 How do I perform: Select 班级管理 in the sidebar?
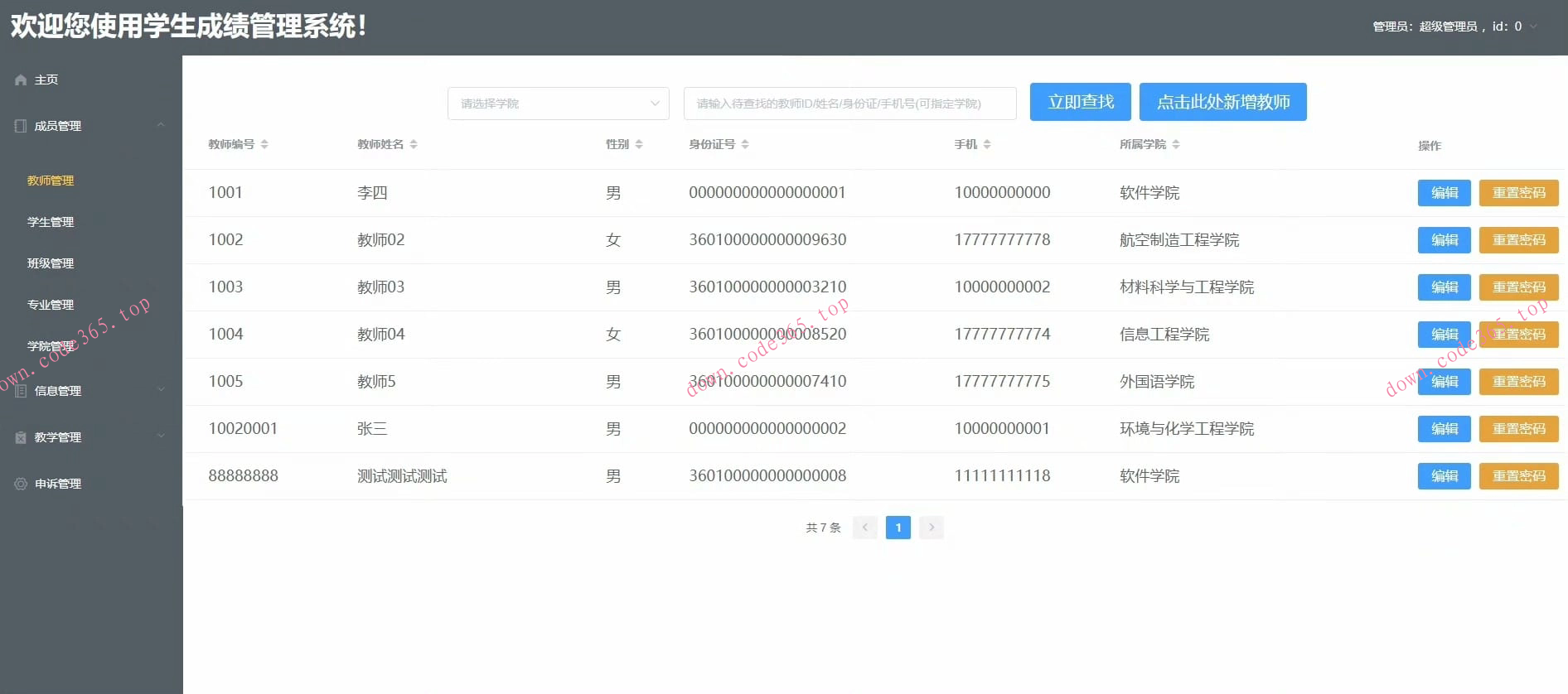(51, 263)
